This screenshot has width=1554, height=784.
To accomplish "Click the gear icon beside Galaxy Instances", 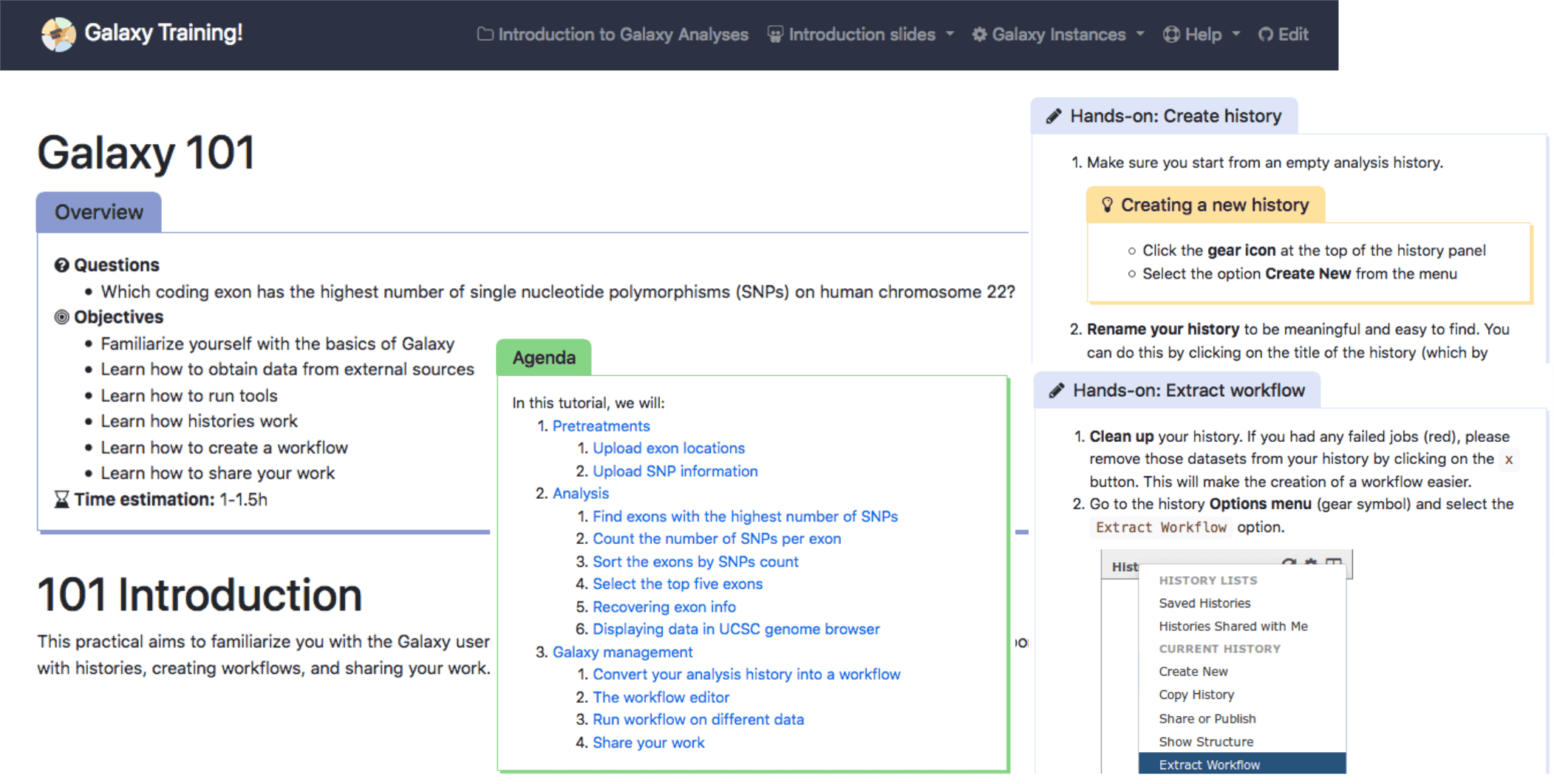I will [x=979, y=35].
